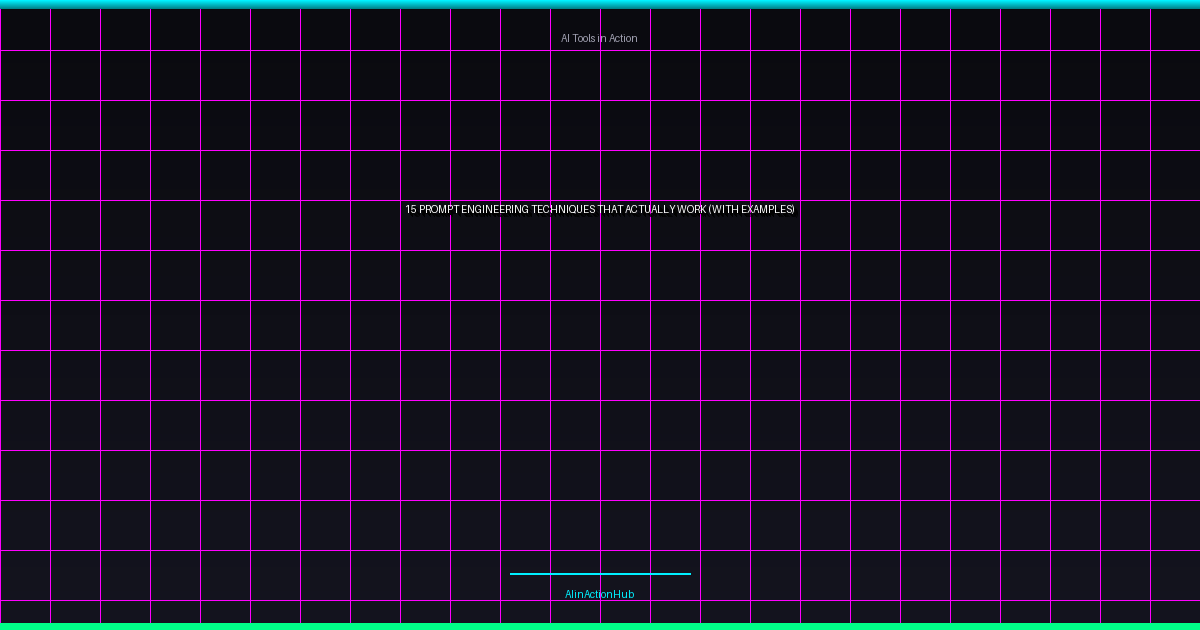Click the cyan divider line above AIinActionHub
Viewport: 1200px width, 630px height.
(600, 574)
